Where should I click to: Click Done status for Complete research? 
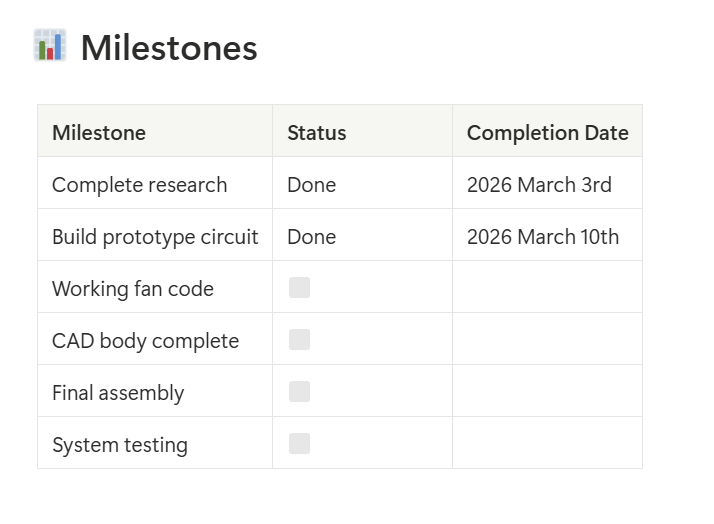pyautogui.click(x=311, y=185)
